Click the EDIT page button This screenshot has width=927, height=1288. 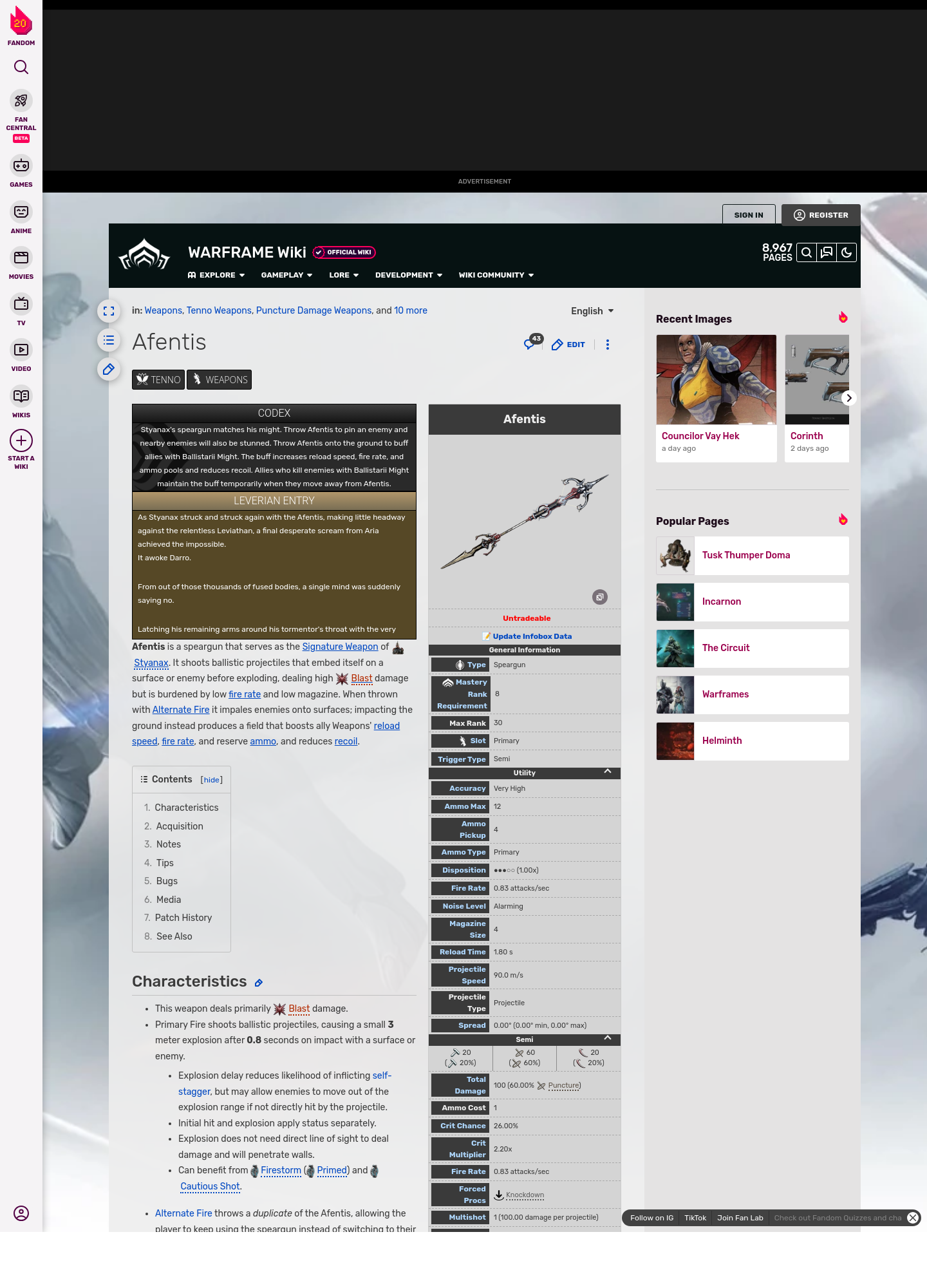(568, 345)
